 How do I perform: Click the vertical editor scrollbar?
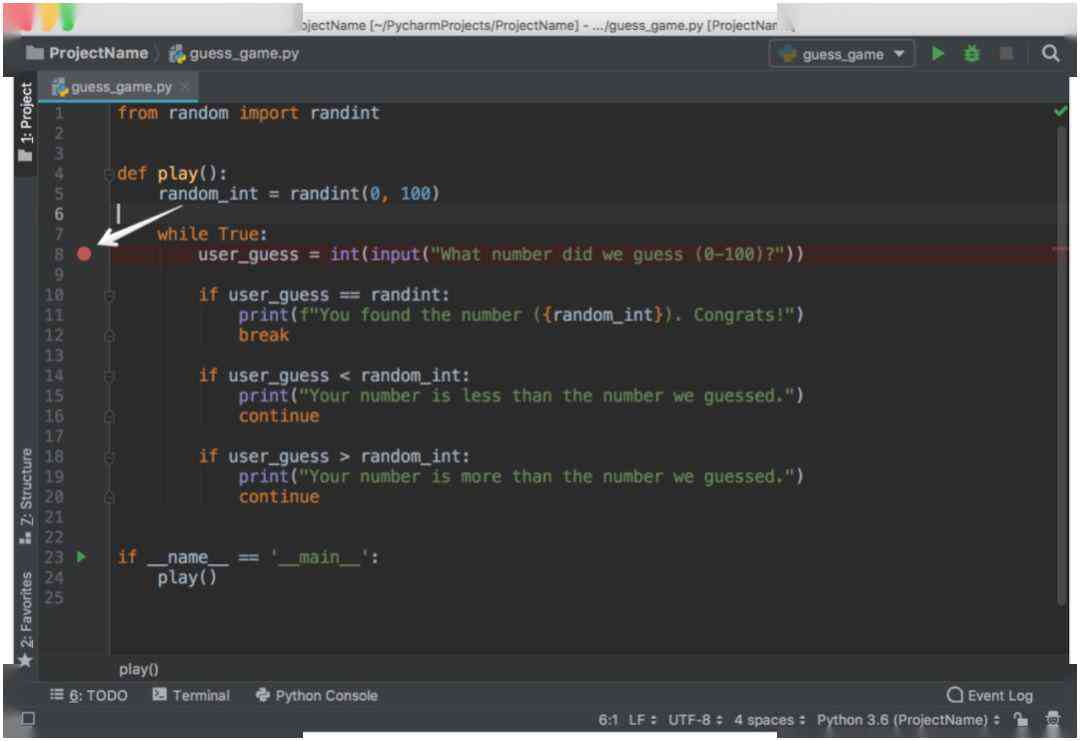pos(1061,365)
